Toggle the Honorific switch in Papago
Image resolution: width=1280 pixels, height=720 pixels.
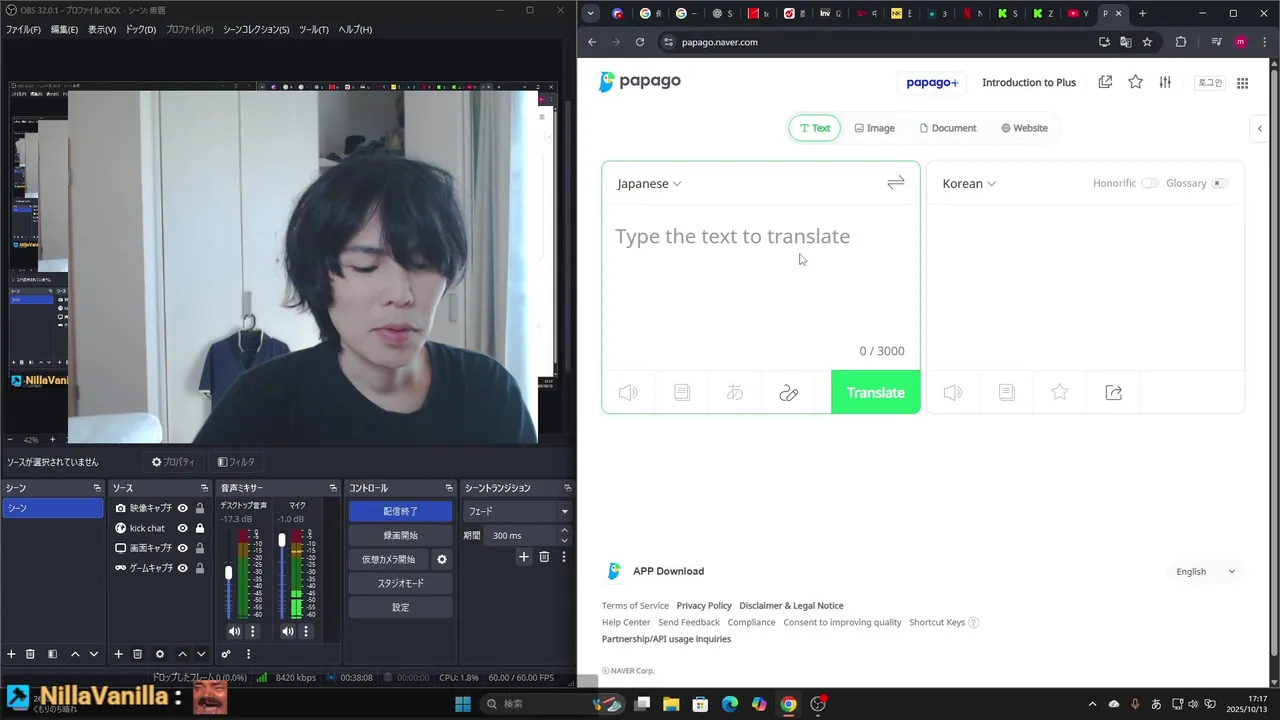pyautogui.click(x=1149, y=183)
